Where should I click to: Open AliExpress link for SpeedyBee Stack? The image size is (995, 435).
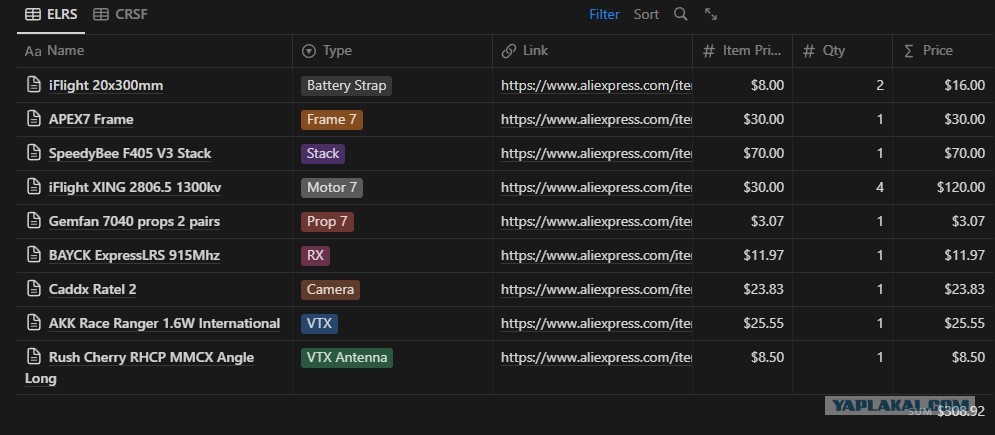(596, 153)
